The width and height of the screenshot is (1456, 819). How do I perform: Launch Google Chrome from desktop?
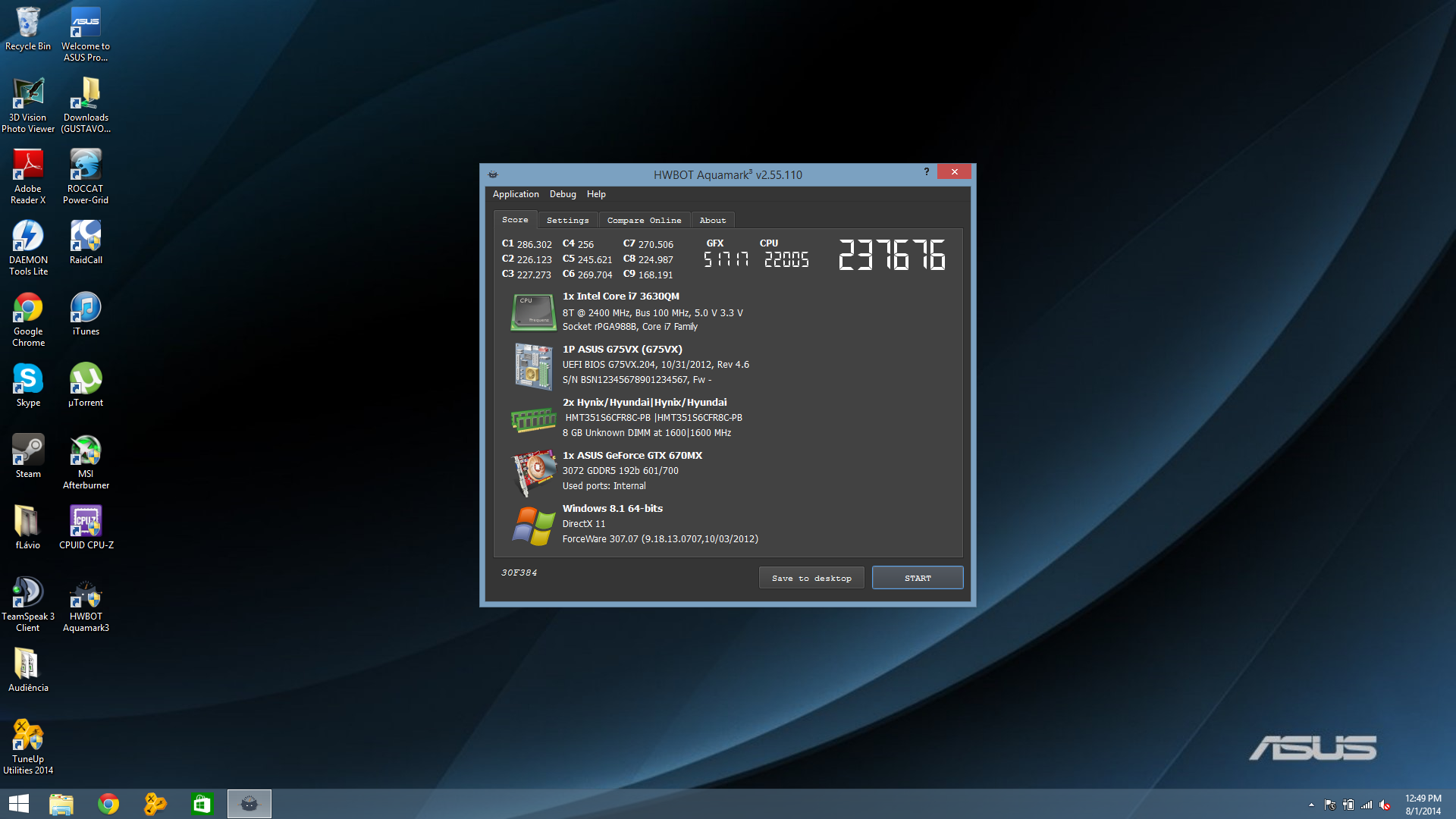pos(28,319)
